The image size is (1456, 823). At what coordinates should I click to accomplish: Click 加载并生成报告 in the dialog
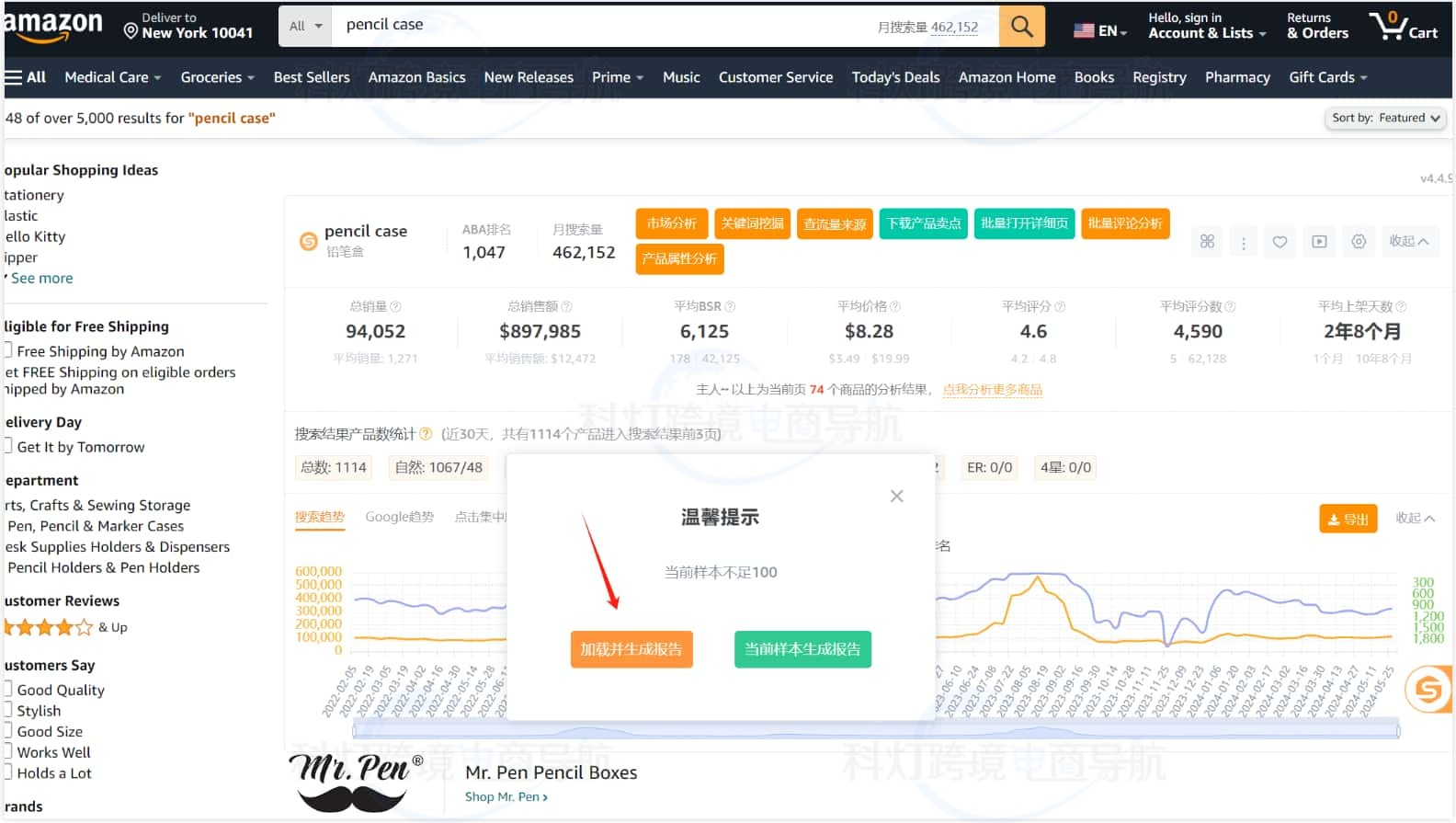pyautogui.click(x=631, y=649)
